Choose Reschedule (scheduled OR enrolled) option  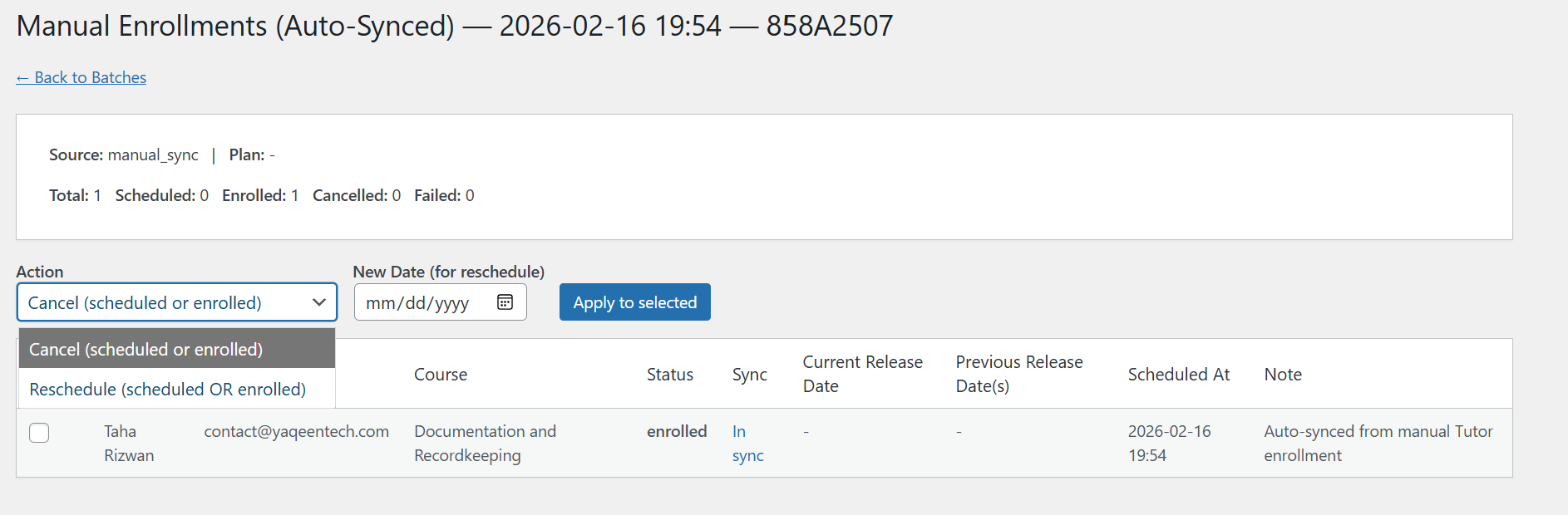tap(176, 389)
